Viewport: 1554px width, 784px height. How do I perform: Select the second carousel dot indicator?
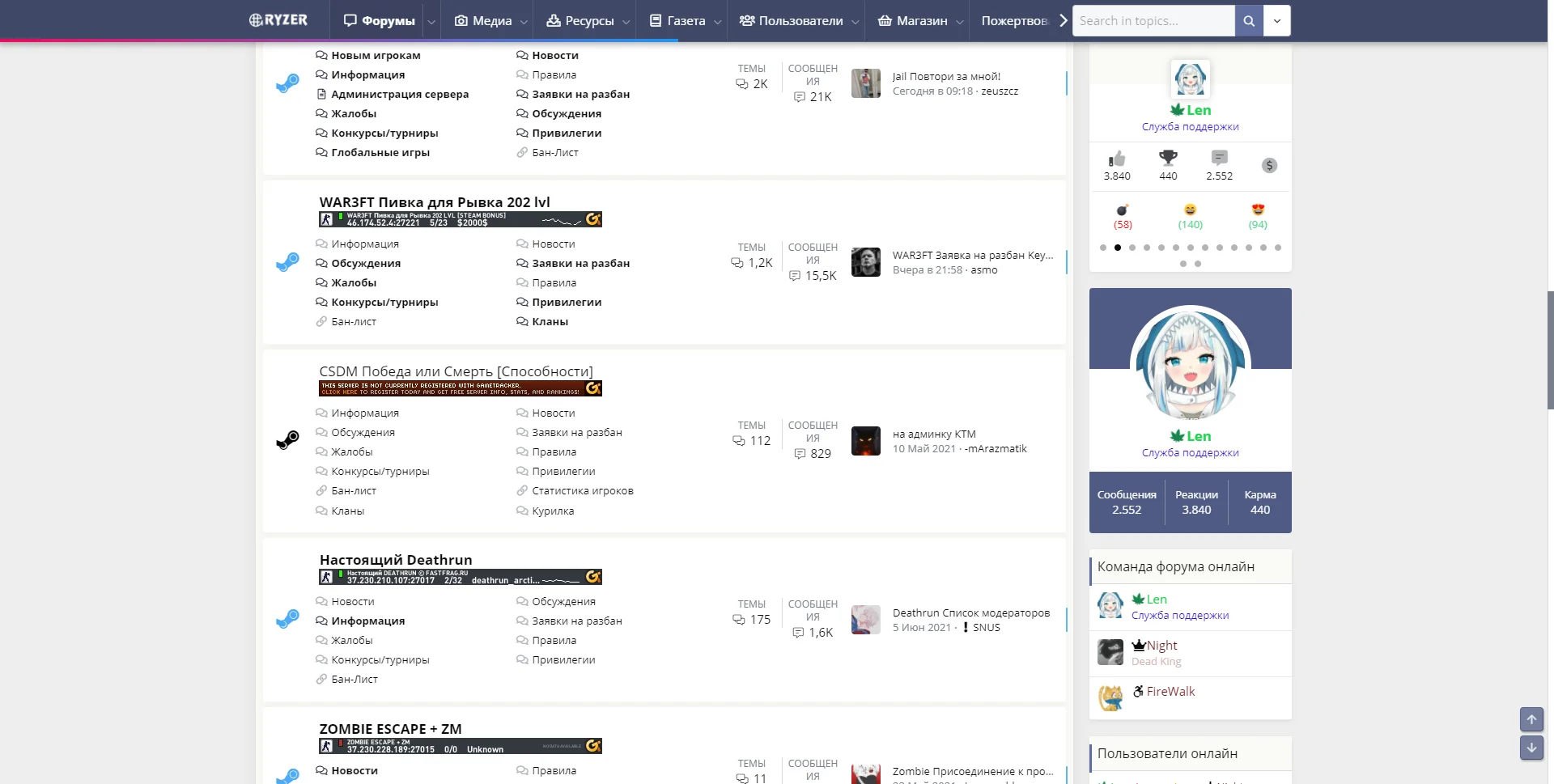pos(1118,248)
